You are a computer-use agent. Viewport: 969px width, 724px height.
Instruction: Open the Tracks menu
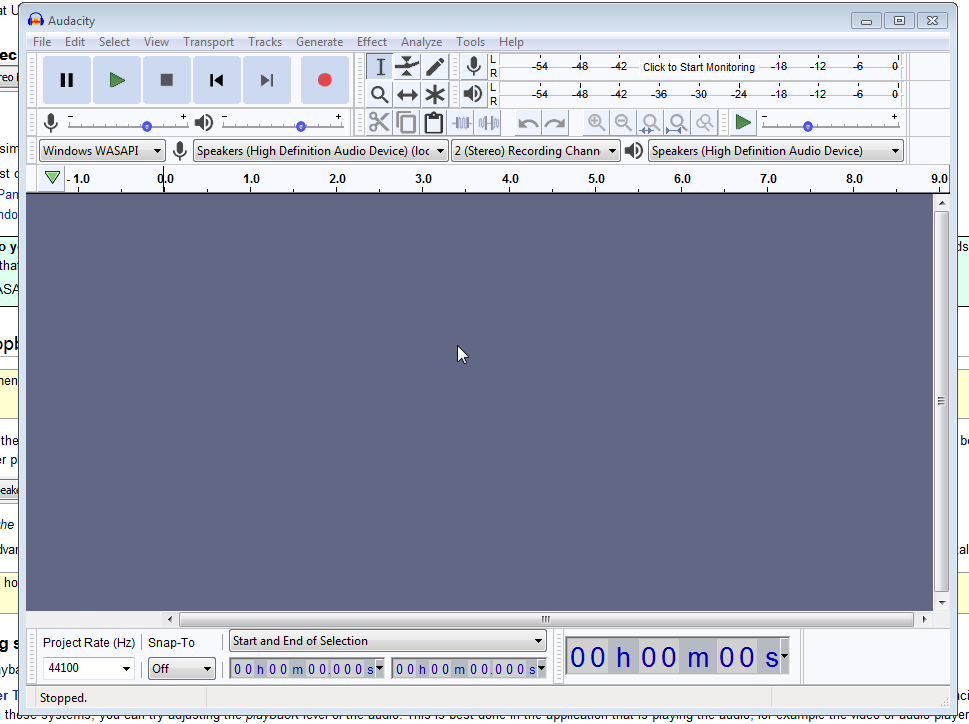(265, 42)
